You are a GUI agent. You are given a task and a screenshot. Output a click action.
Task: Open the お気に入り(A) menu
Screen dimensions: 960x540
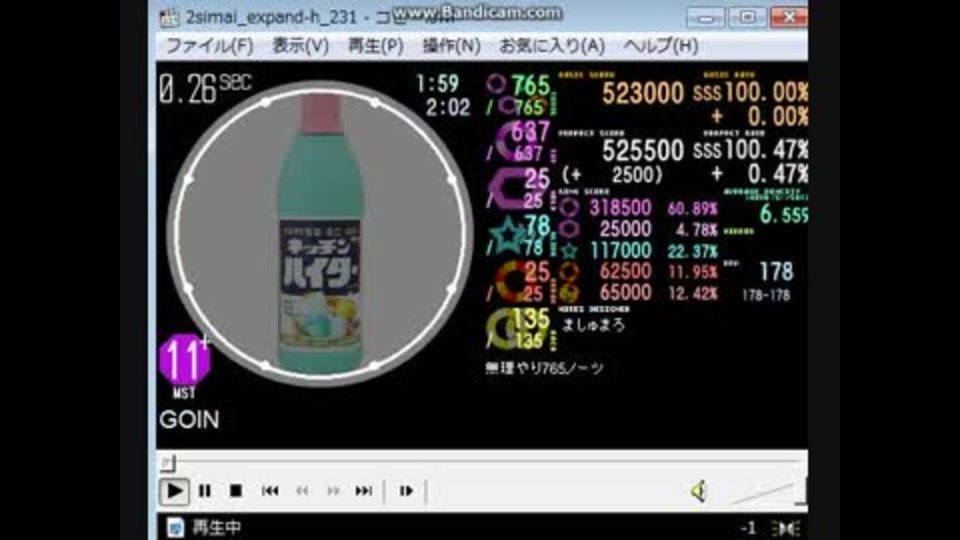[x=552, y=46]
